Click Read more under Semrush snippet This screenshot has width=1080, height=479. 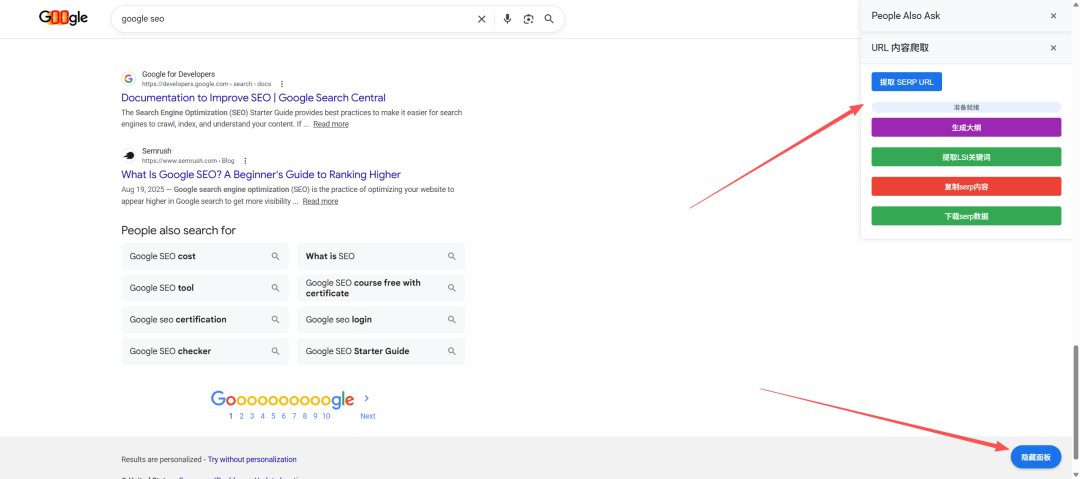tap(320, 201)
